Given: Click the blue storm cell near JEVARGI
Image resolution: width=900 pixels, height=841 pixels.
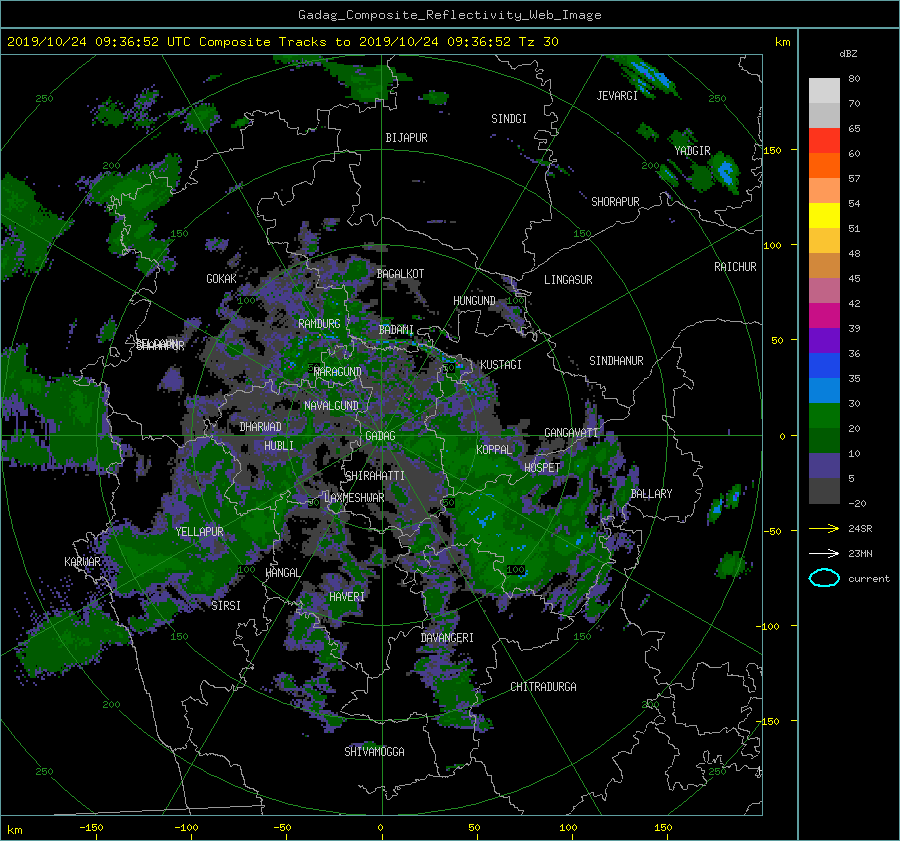Looking at the screenshot, I should pos(649,76).
